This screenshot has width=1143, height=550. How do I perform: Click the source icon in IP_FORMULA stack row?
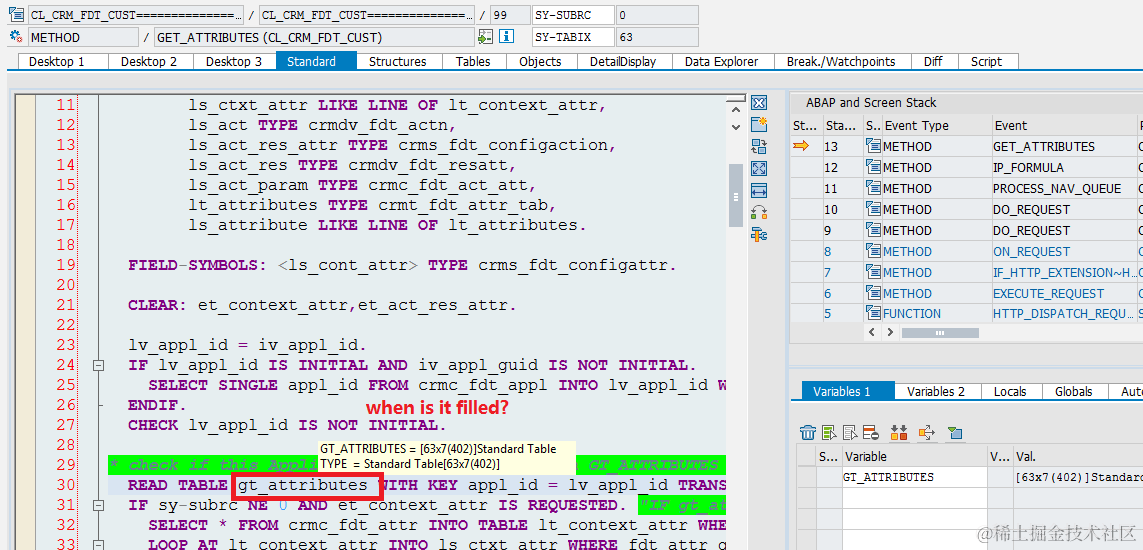pyautogui.click(x=873, y=168)
